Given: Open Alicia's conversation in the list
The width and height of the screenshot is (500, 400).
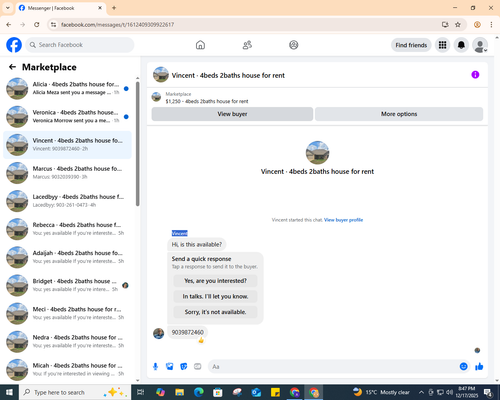Looking at the screenshot, I should tap(67, 89).
